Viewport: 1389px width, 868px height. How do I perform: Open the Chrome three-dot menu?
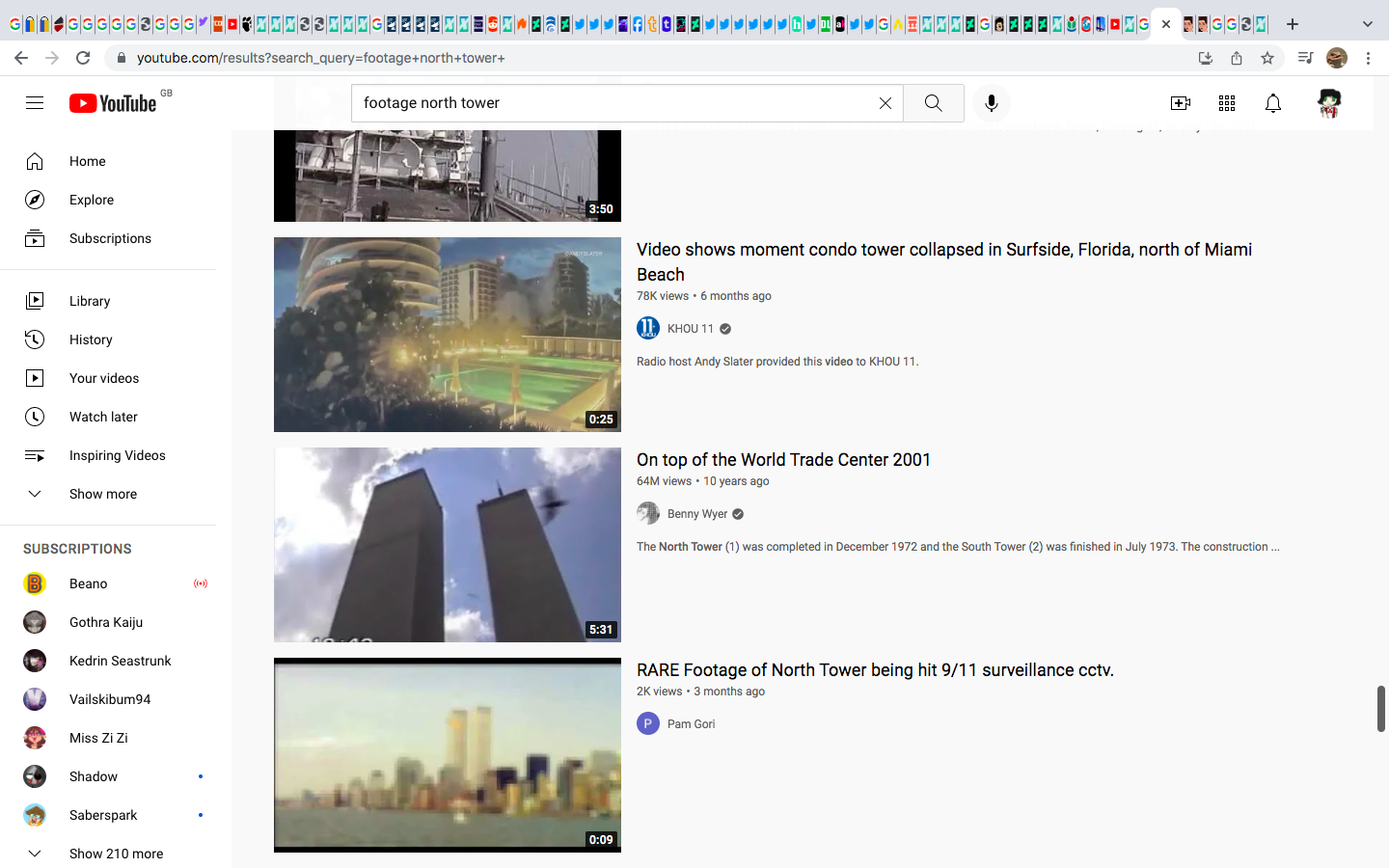coord(1368,58)
